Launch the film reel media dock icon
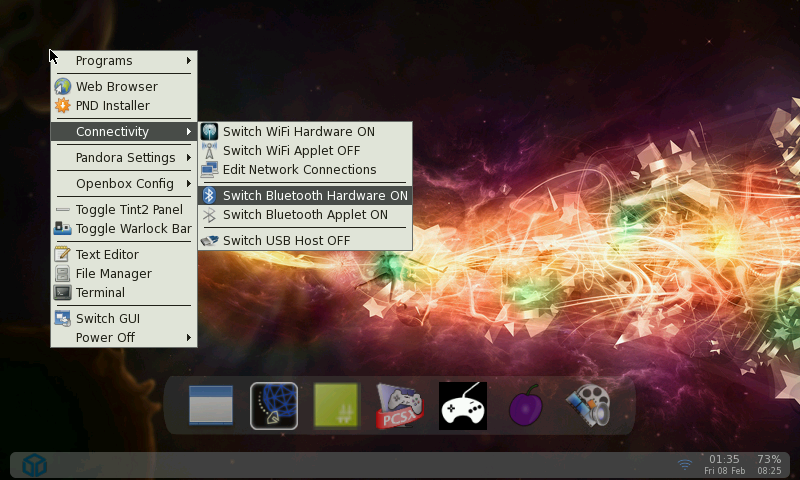The height and width of the screenshot is (480, 800). pos(589,406)
